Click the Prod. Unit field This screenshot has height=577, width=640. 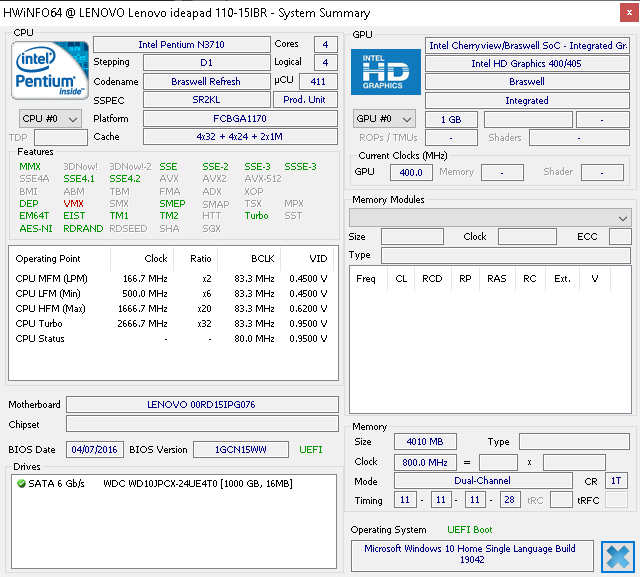(305, 100)
